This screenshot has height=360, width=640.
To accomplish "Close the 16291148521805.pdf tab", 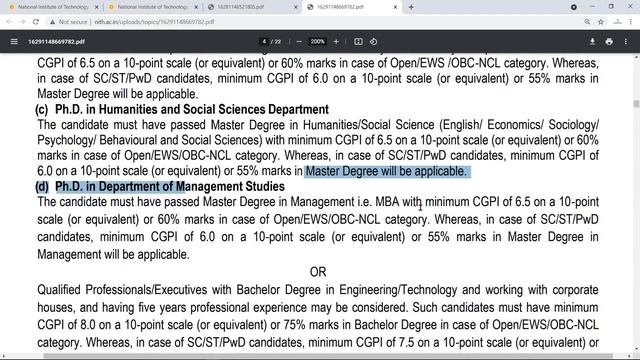I will 296,7.
